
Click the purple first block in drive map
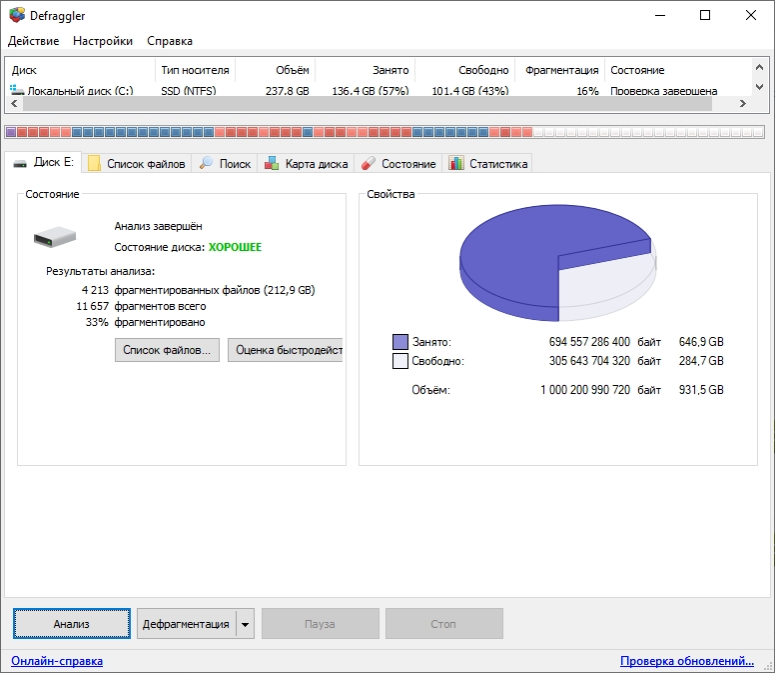tap(11, 132)
